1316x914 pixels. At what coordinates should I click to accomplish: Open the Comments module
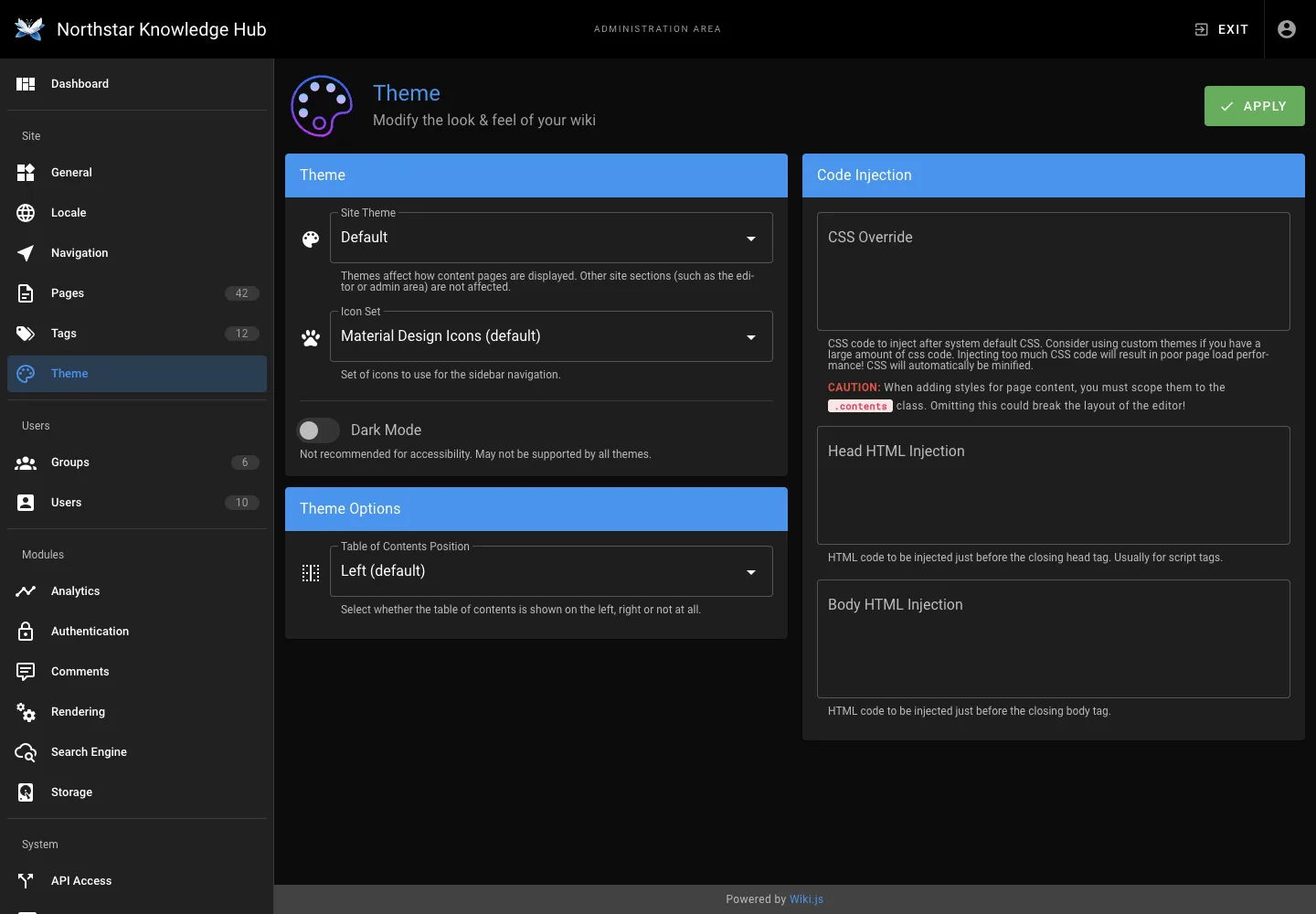137,672
